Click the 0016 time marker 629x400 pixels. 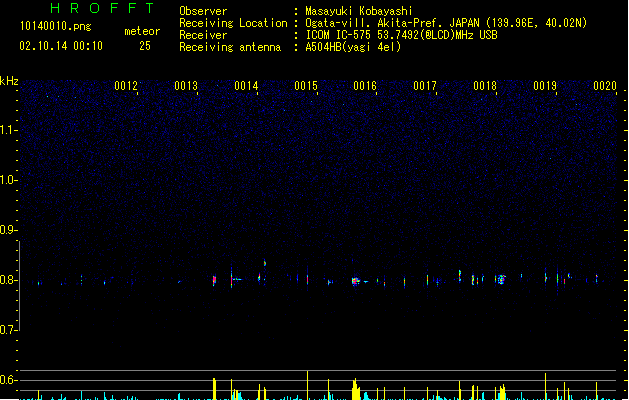[x=365, y=86]
